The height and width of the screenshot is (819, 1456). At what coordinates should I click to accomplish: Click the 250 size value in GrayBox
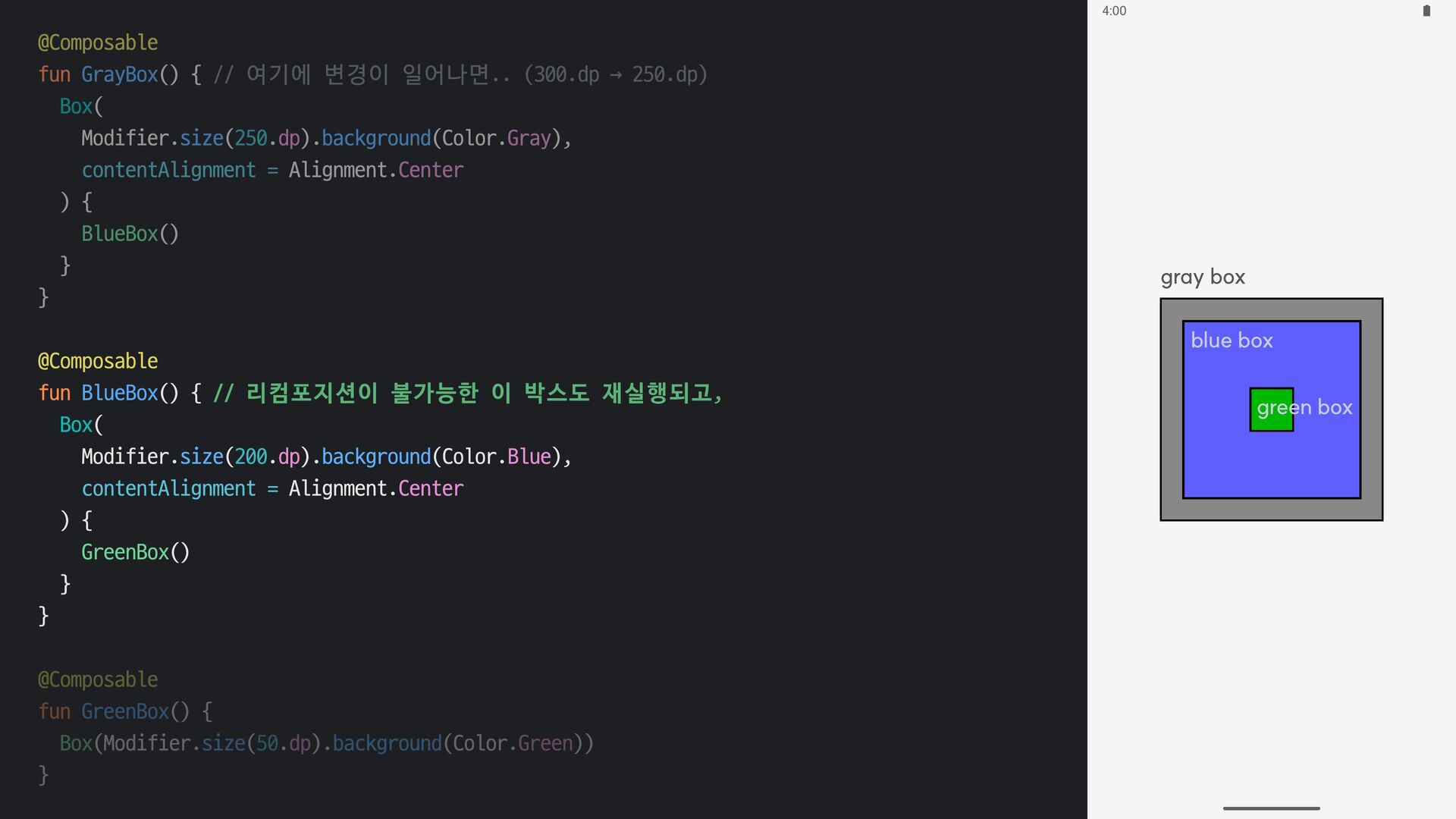click(250, 138)
